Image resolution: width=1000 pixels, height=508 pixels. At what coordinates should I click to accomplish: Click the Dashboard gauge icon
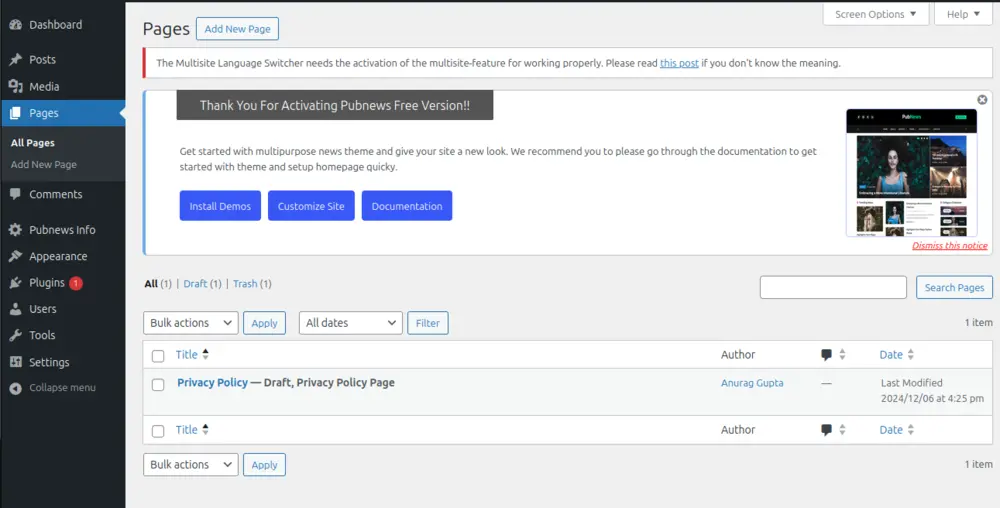(x=15, y=25)
